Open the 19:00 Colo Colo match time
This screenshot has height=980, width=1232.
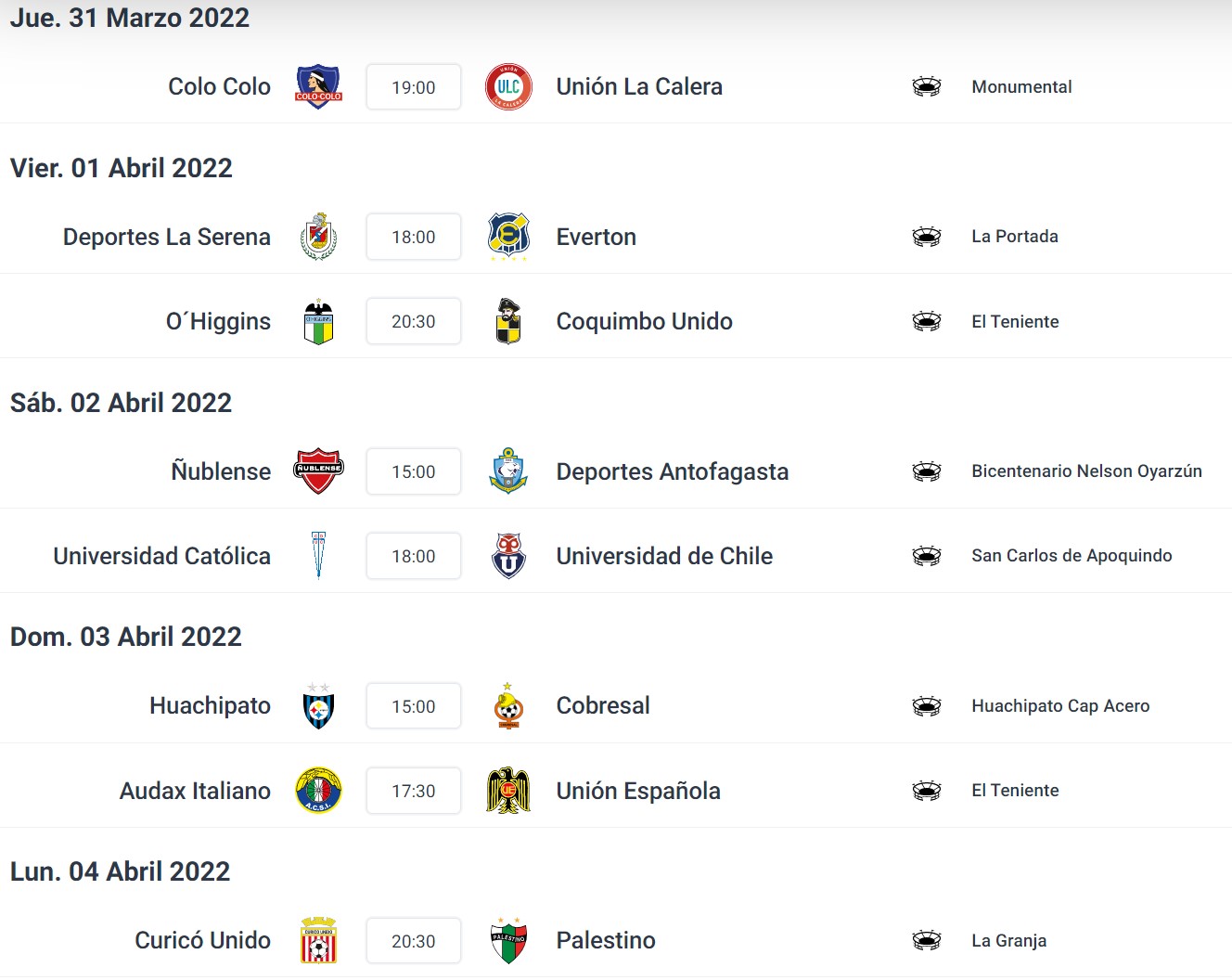coord(414,87)
